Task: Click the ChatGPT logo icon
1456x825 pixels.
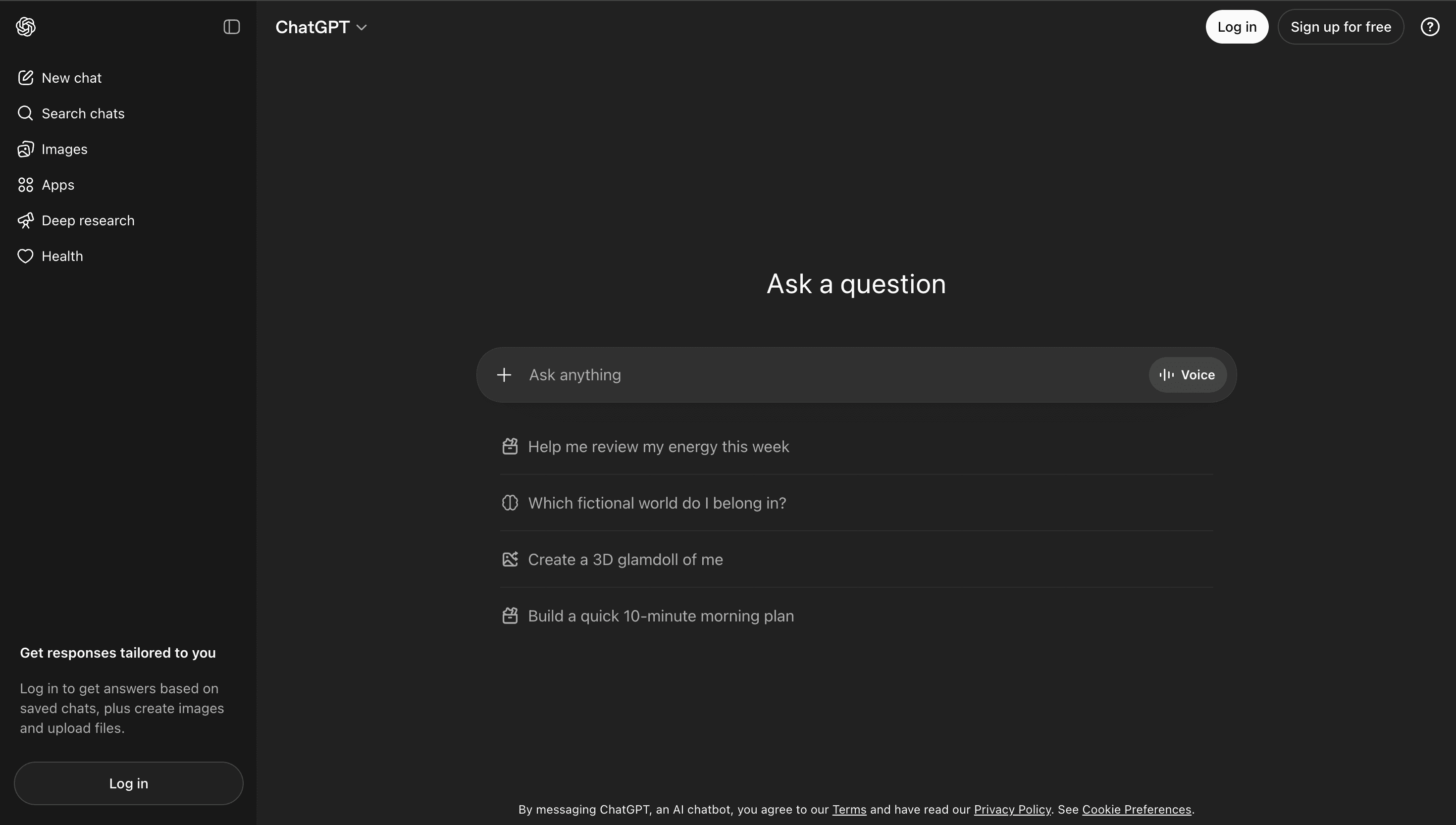Action: point(25,27)
